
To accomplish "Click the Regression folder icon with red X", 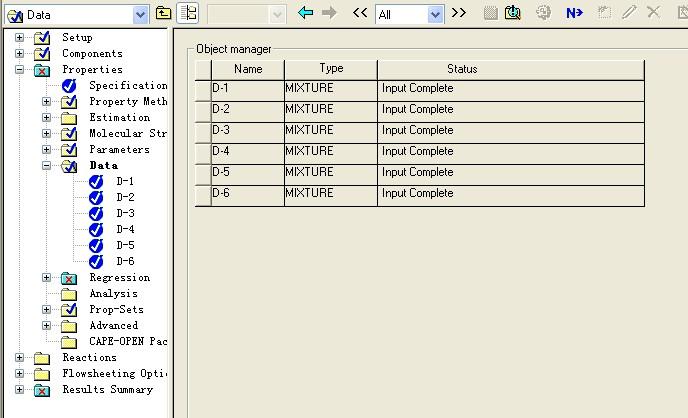I will pos(69,278).
